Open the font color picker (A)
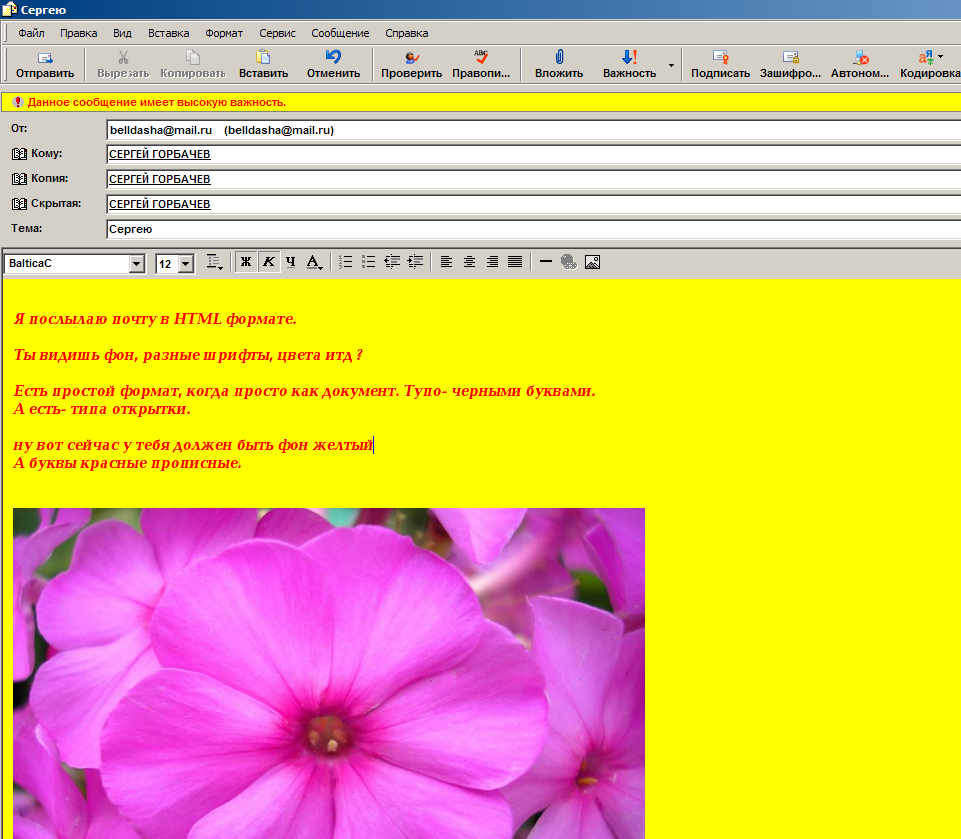Screen dimensions: 961x839 (314, 262)
